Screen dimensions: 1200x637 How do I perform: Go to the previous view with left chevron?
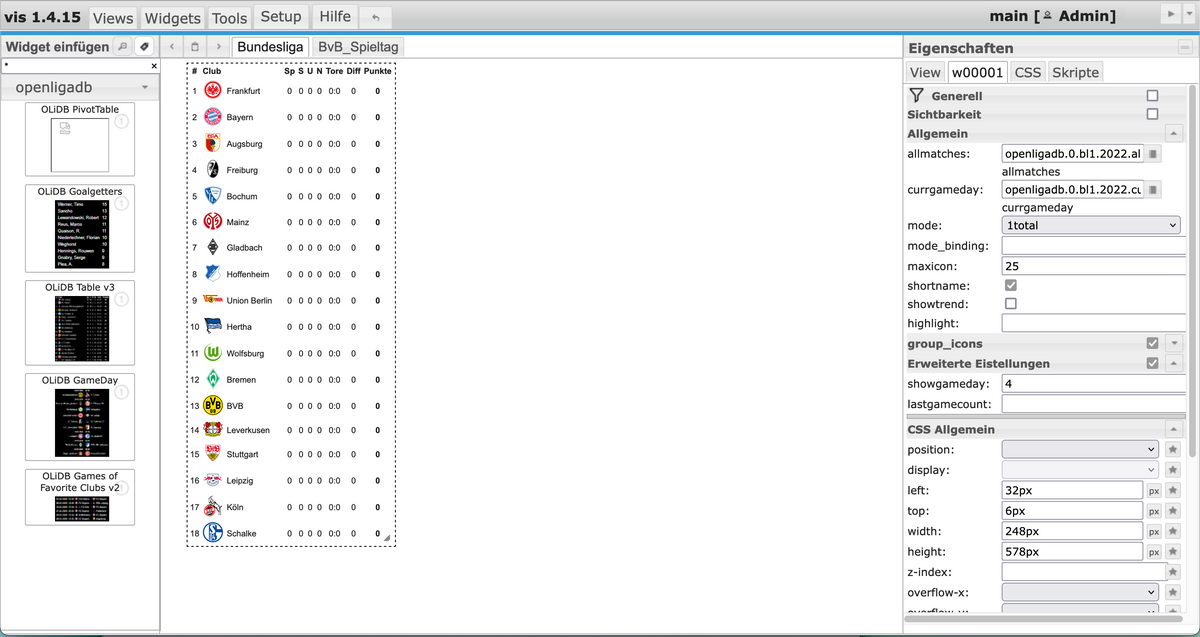pos(172,47)
